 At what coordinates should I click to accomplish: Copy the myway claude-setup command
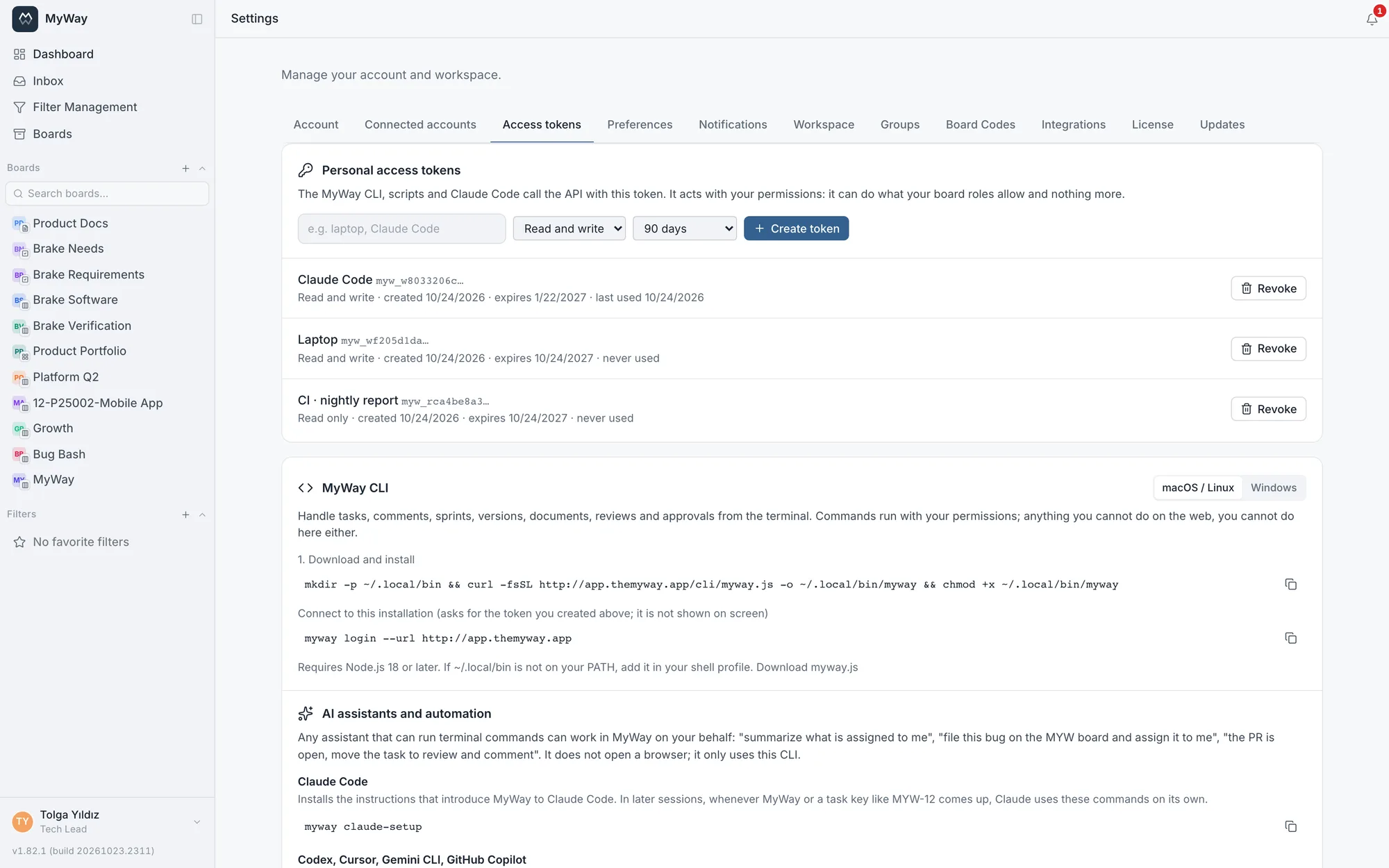click(1290, 826)
